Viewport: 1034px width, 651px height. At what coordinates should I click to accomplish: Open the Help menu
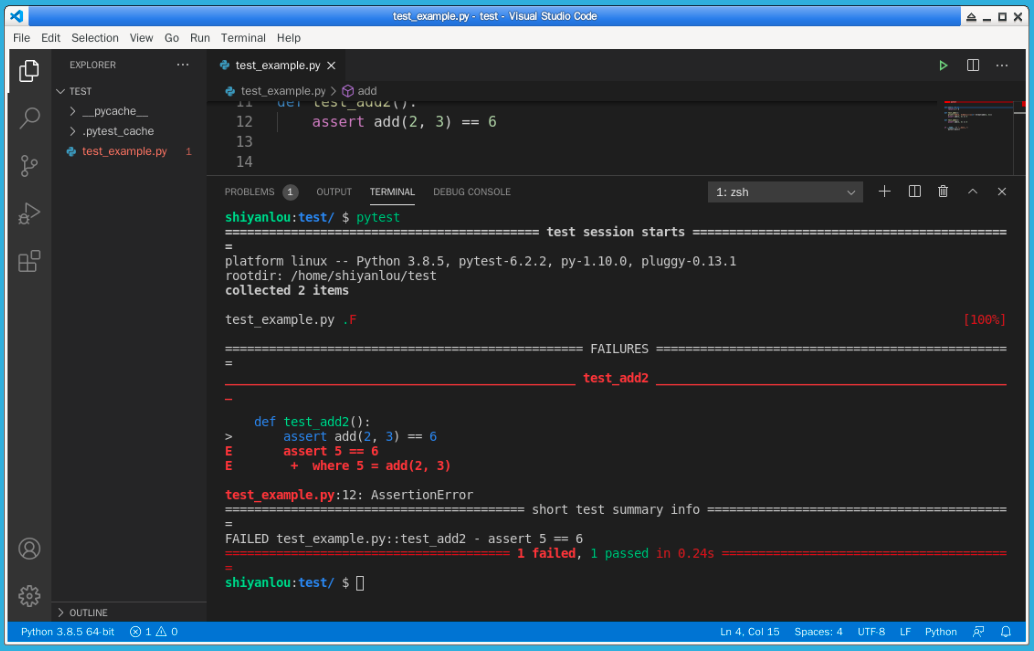tap(289, 38)
